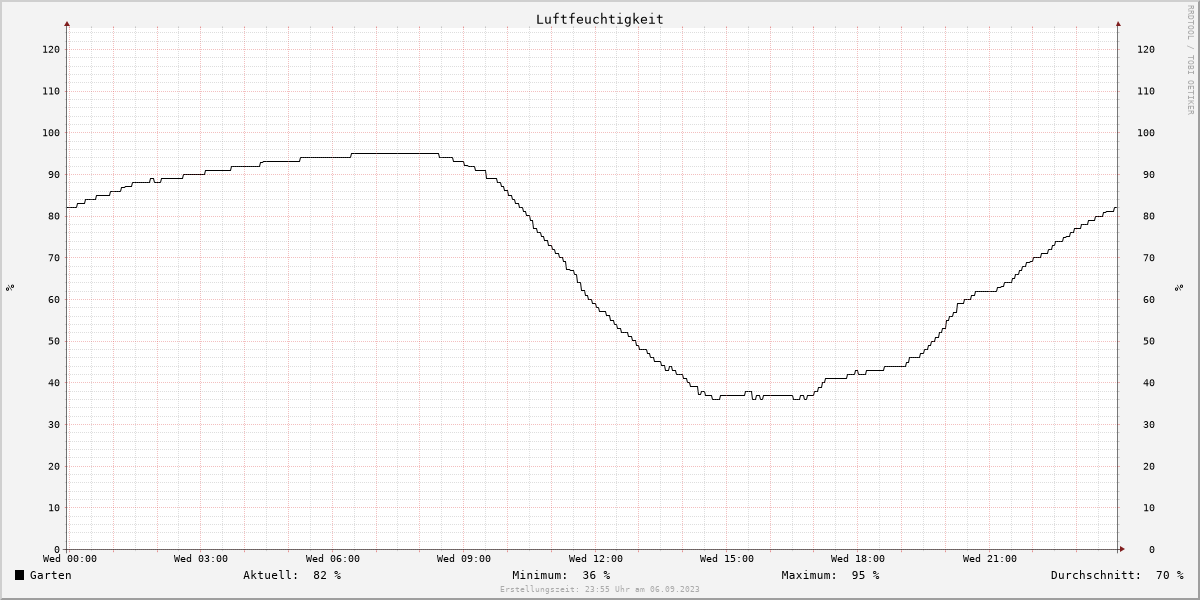Image resolution: width=1200 pixels, height=600 pixels.
Task: Click the Minimum 36 % value
Action: pyautogui.click(x=561, y=575)
